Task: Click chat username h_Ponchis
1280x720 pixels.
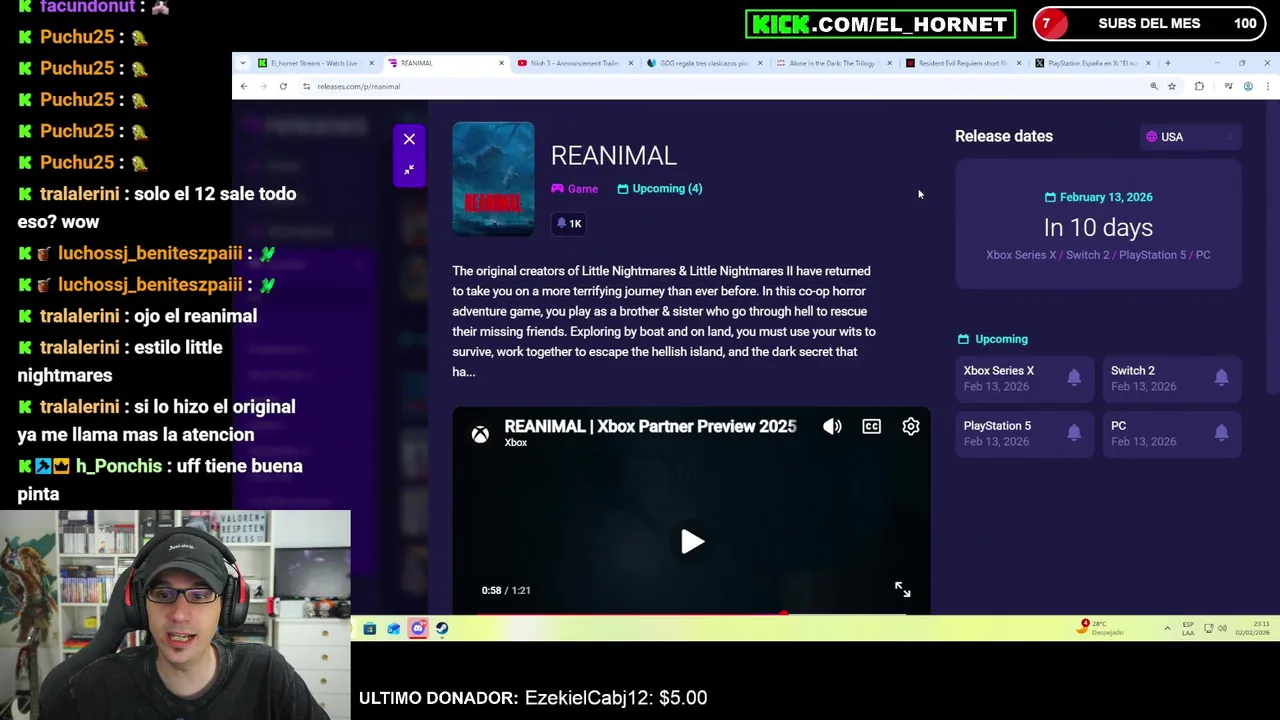Action: 119,466
